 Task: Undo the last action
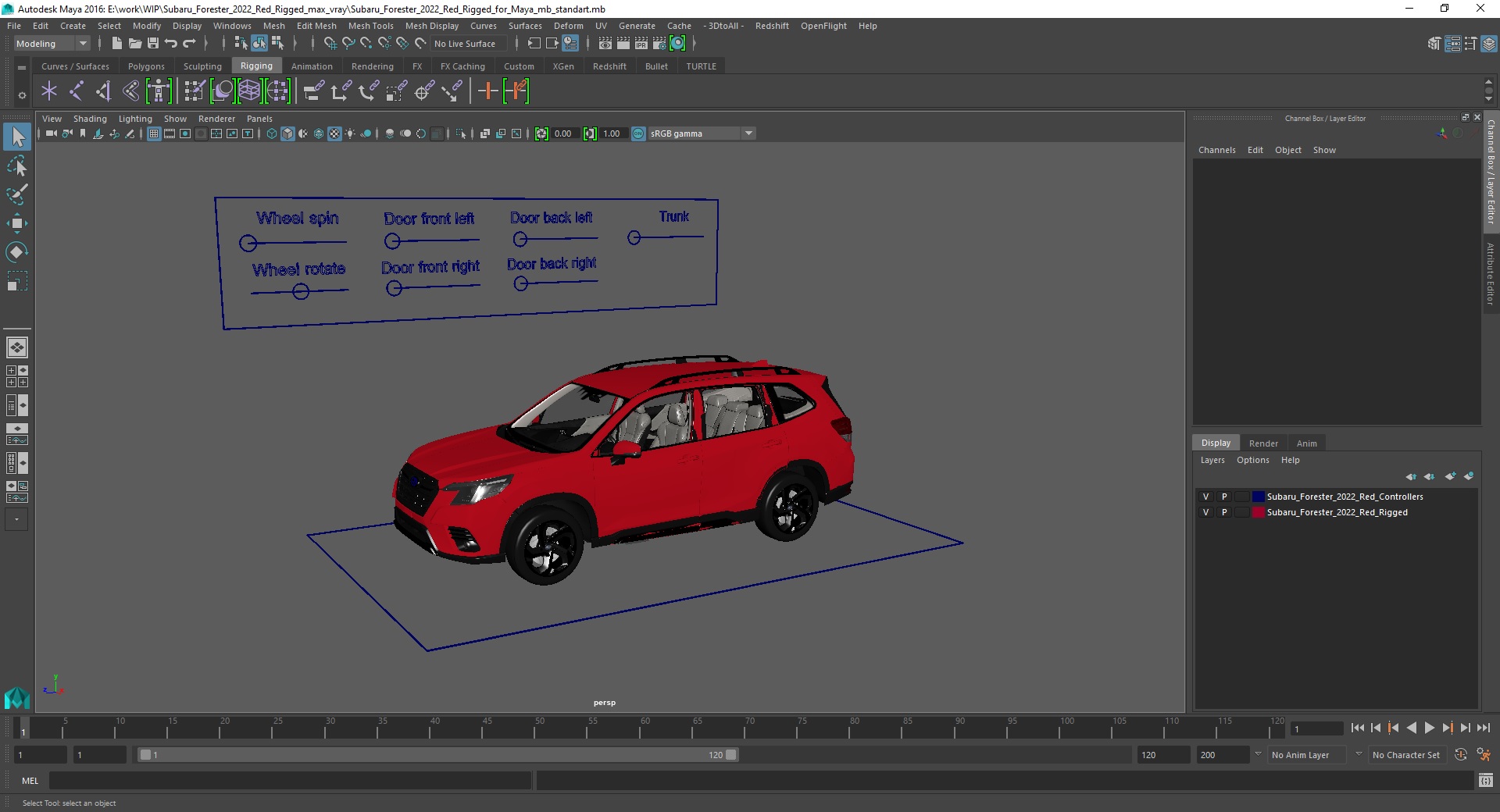click(171, 44)
